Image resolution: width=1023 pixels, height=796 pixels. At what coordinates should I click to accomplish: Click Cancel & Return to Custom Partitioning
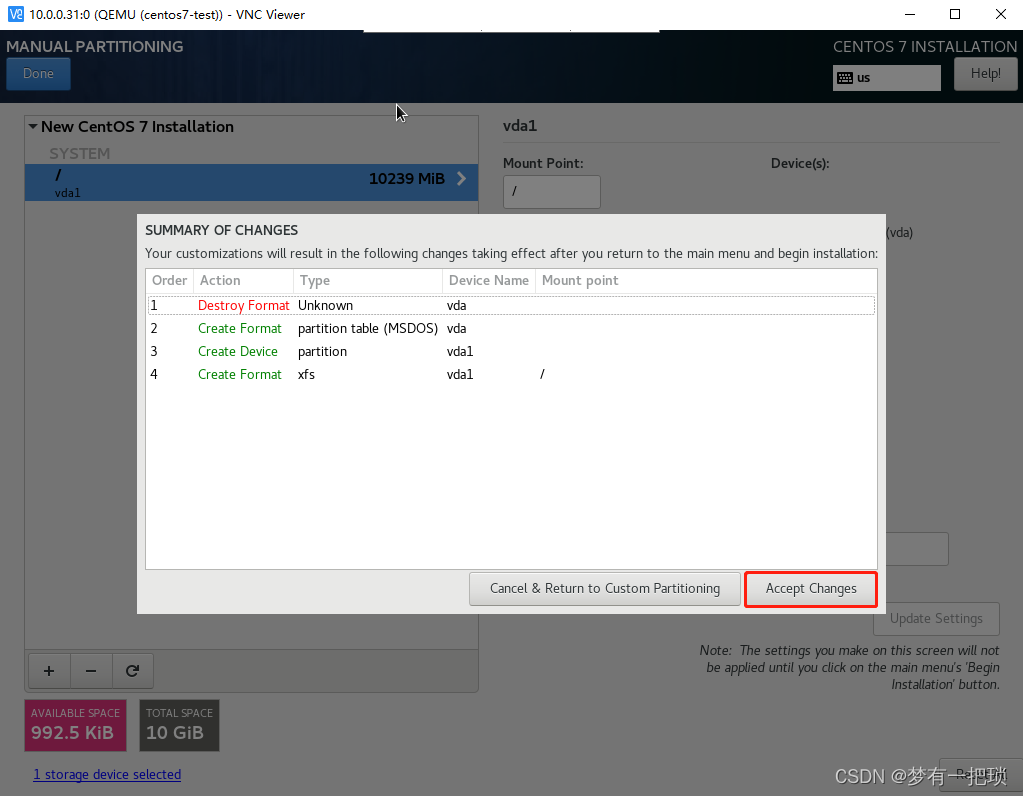[605, 589]
